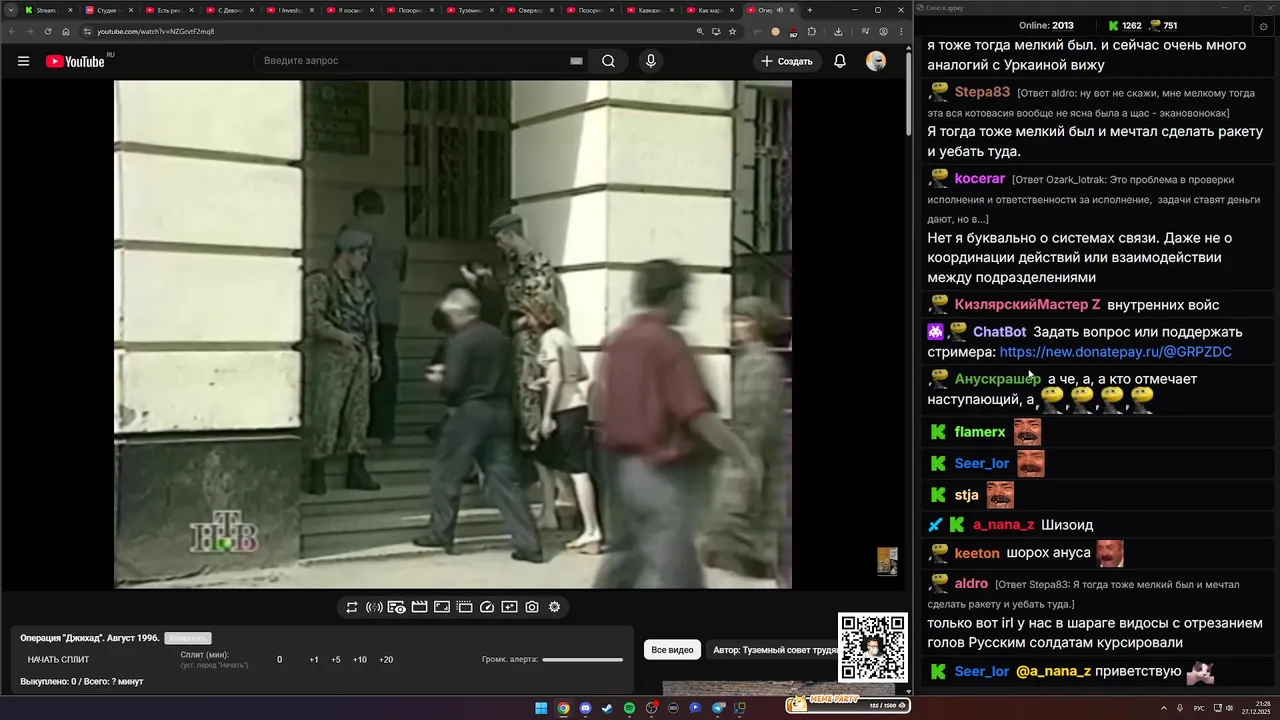This screenshot has height=720, width=1280.
Task: Open the donatepay.ru link in chat
Action: click(1115, 352)
